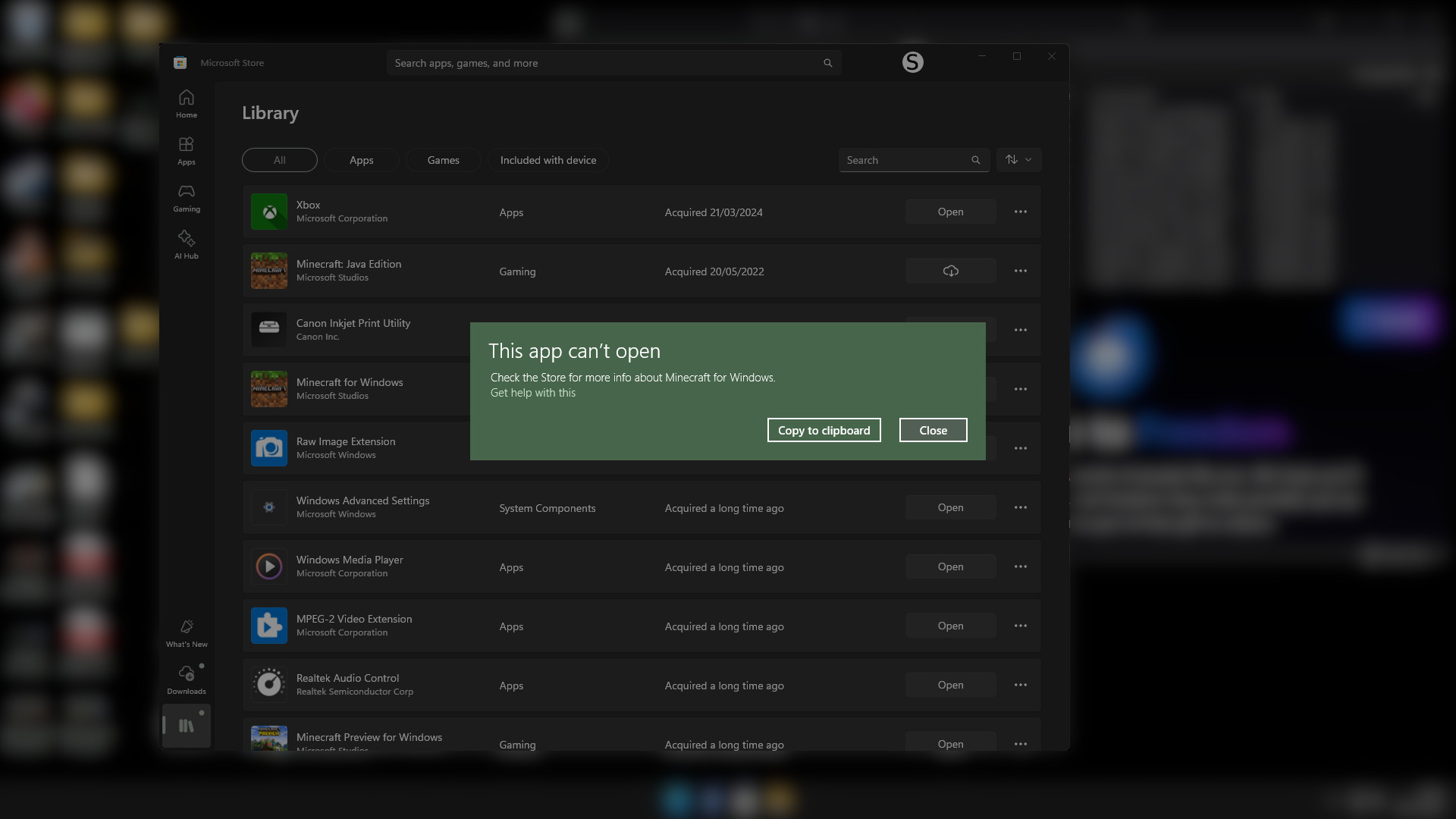Go to Apps in the sidebar
Image resolution: width=1456 pixels, height=819 pixels.
(x=186, y=151)
